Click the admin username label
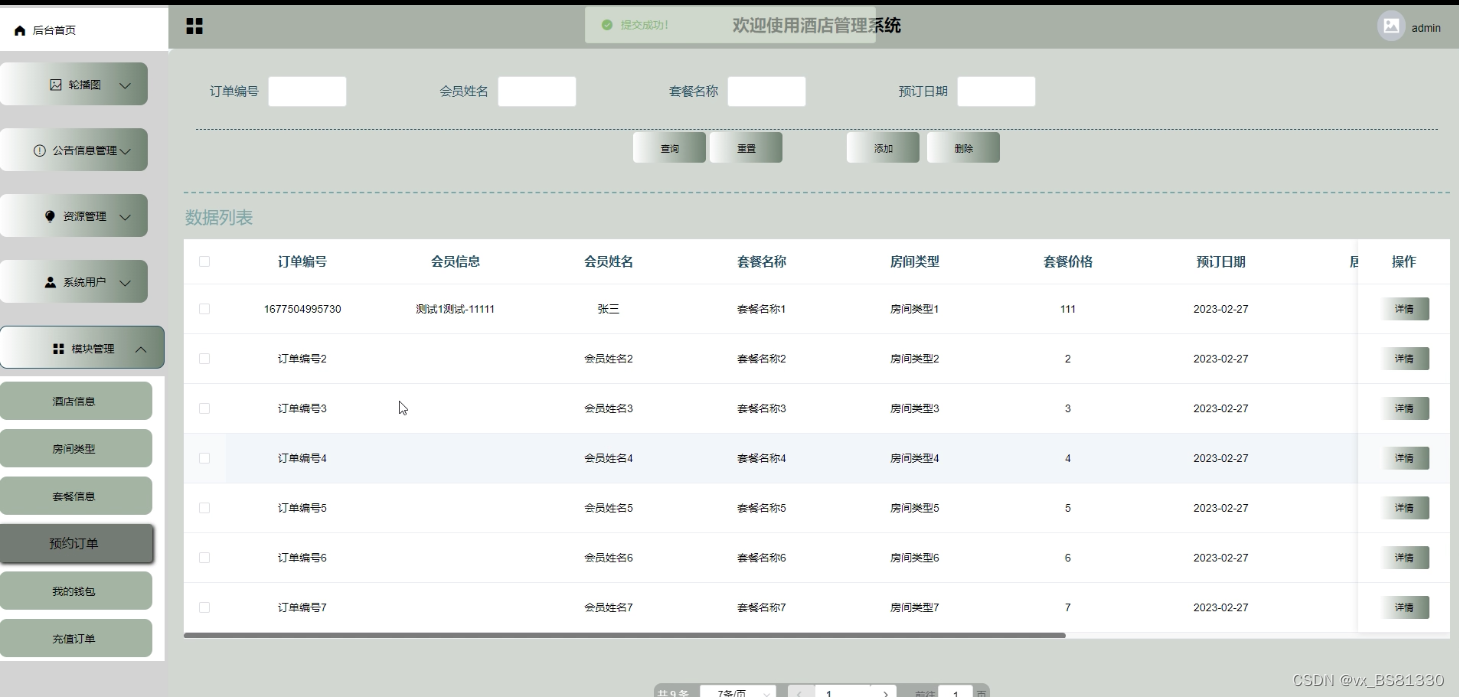Screen dimensions: 1459x697 coord(1426,28)
